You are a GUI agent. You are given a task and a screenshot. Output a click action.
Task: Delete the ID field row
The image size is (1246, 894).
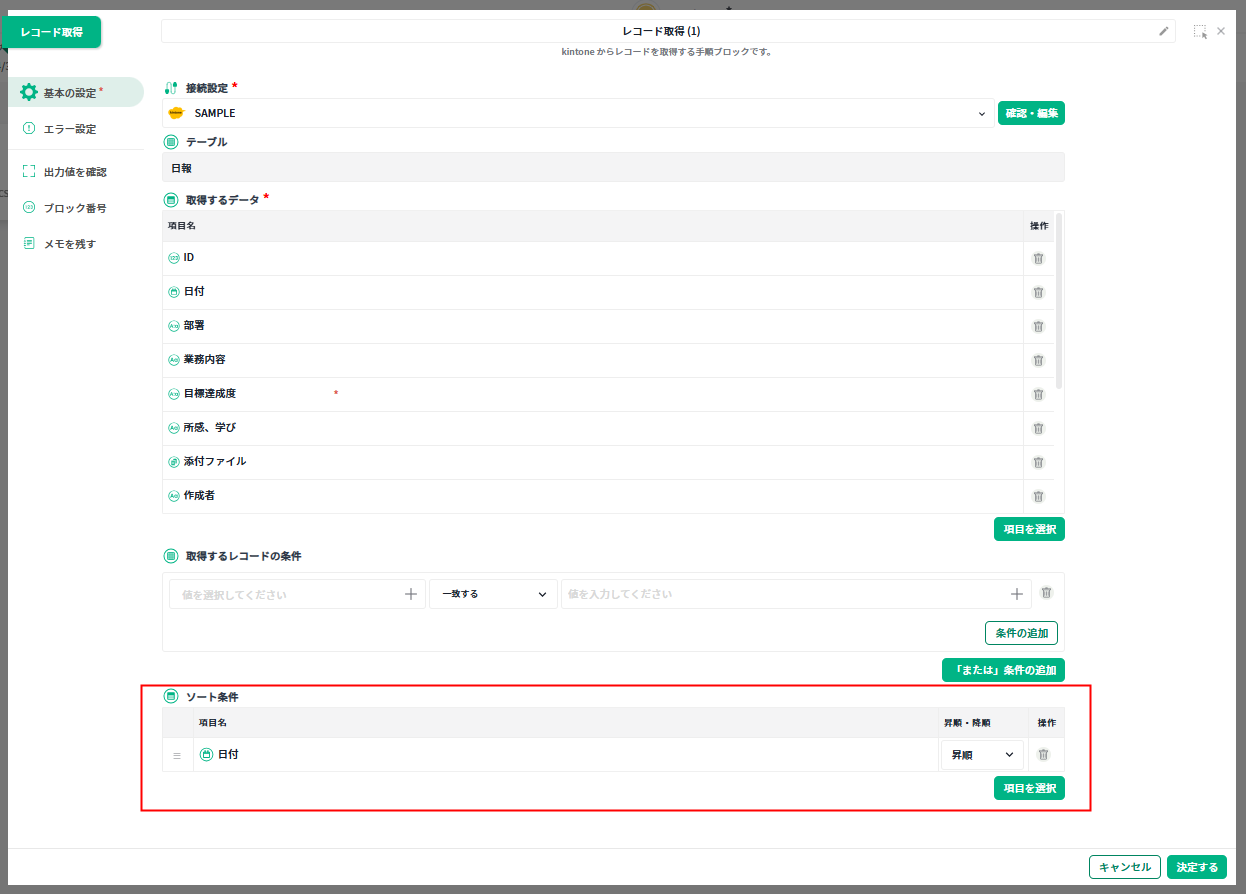point(1038,258)
